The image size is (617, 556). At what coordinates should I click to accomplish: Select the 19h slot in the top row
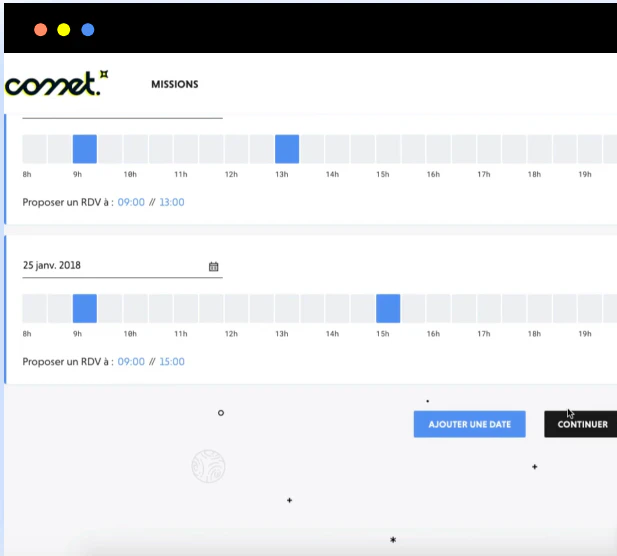coord(589,149)
